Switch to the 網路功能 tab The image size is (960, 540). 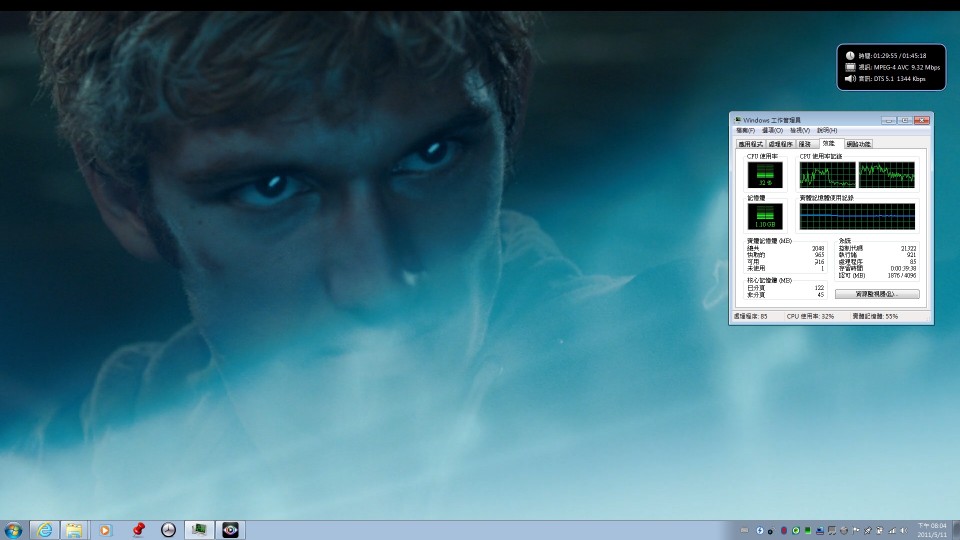coord(858,144)
